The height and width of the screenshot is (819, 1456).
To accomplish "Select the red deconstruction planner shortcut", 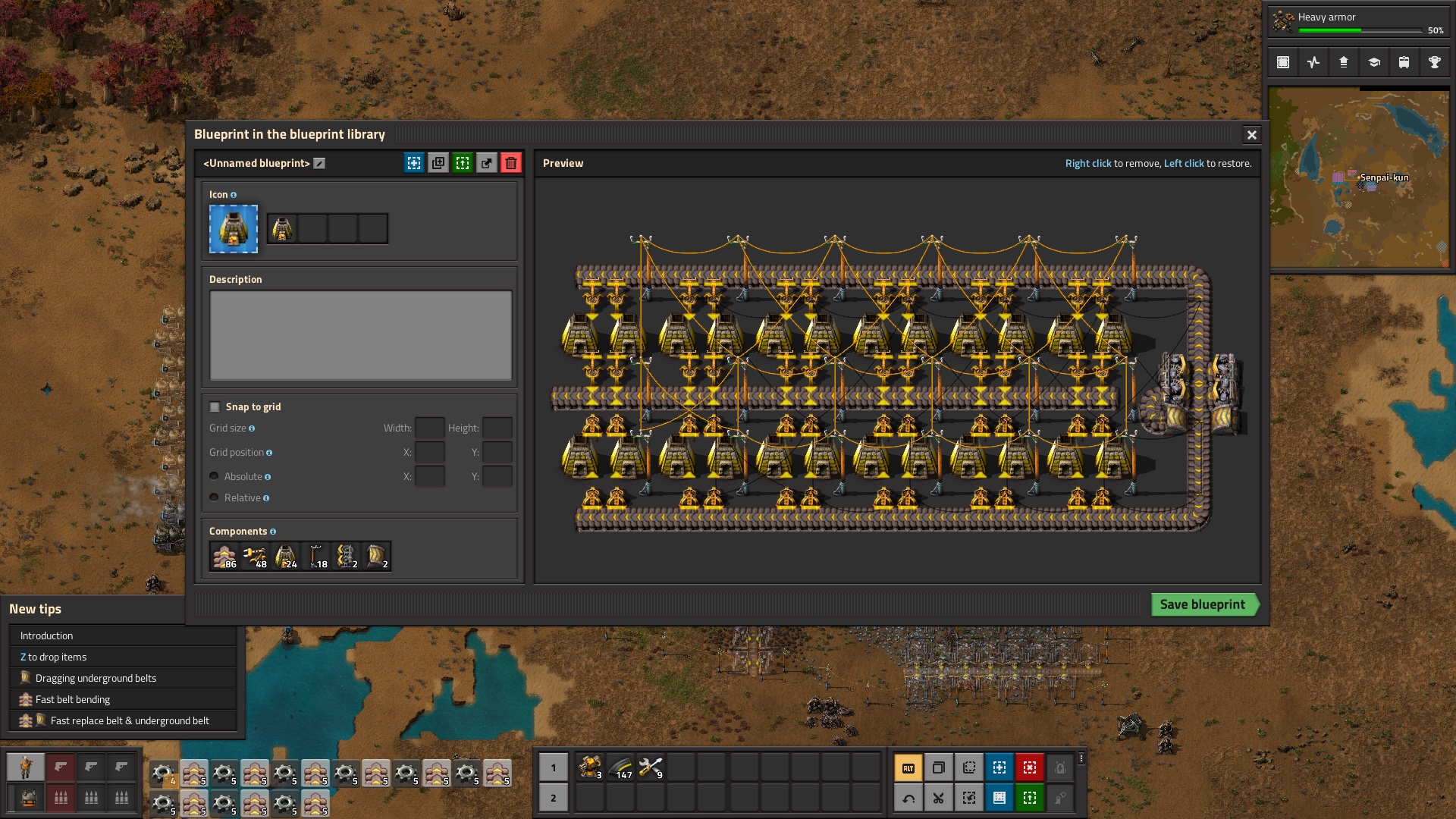I will [x=1030, y=767].
